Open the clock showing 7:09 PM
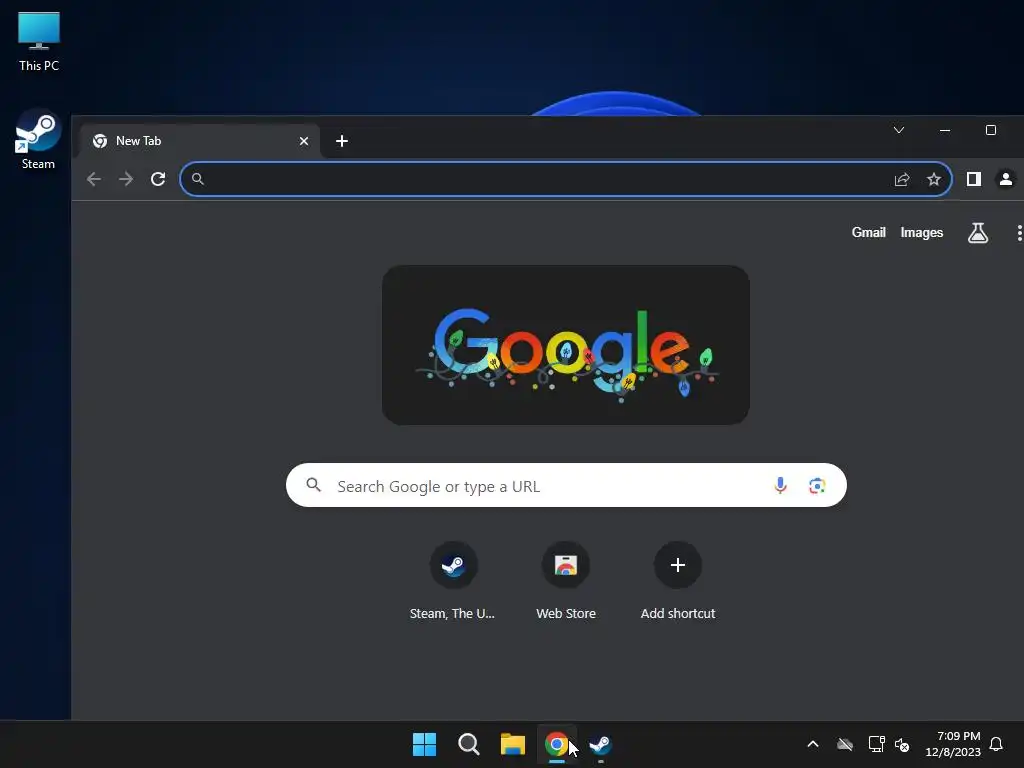The image size is (1024, 768). pyautogui.click(x=953, y=744)
